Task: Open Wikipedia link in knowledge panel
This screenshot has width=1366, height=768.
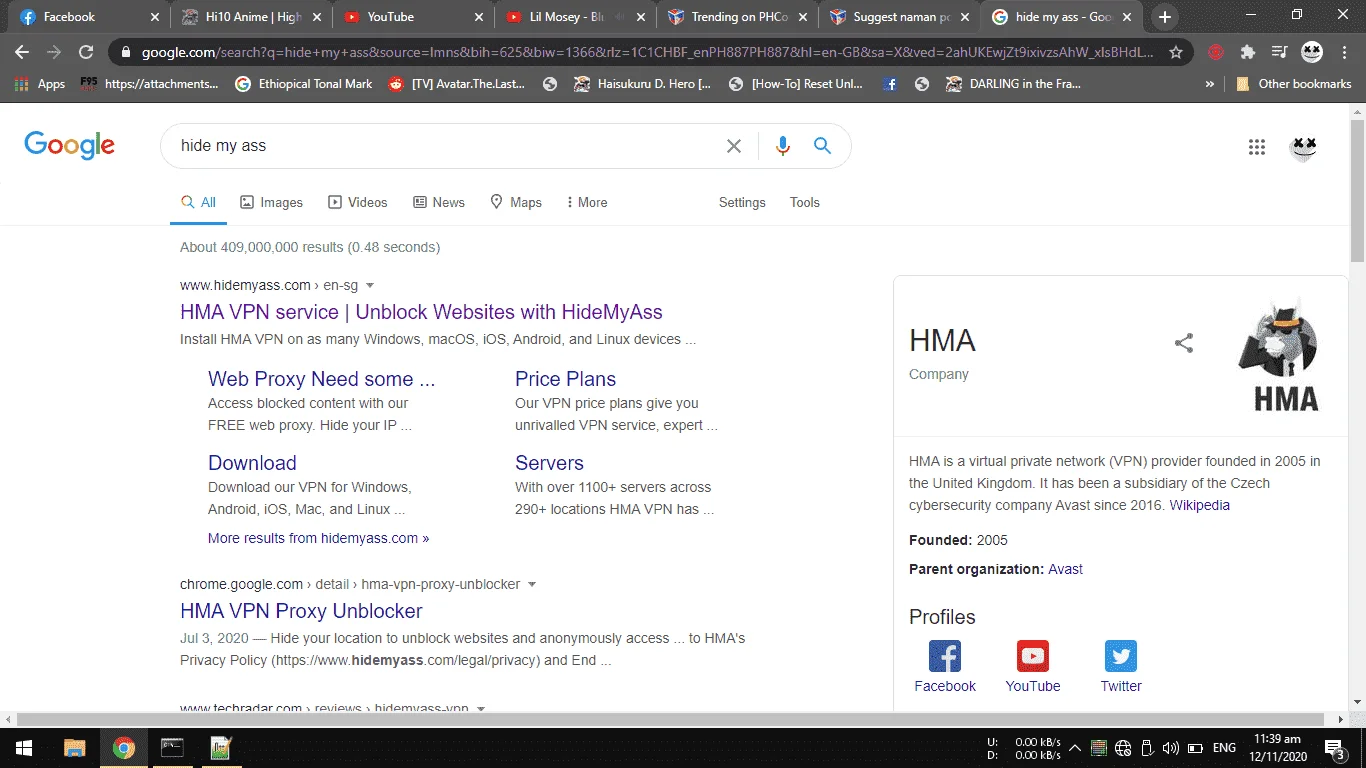Action: click(1199, 505)
